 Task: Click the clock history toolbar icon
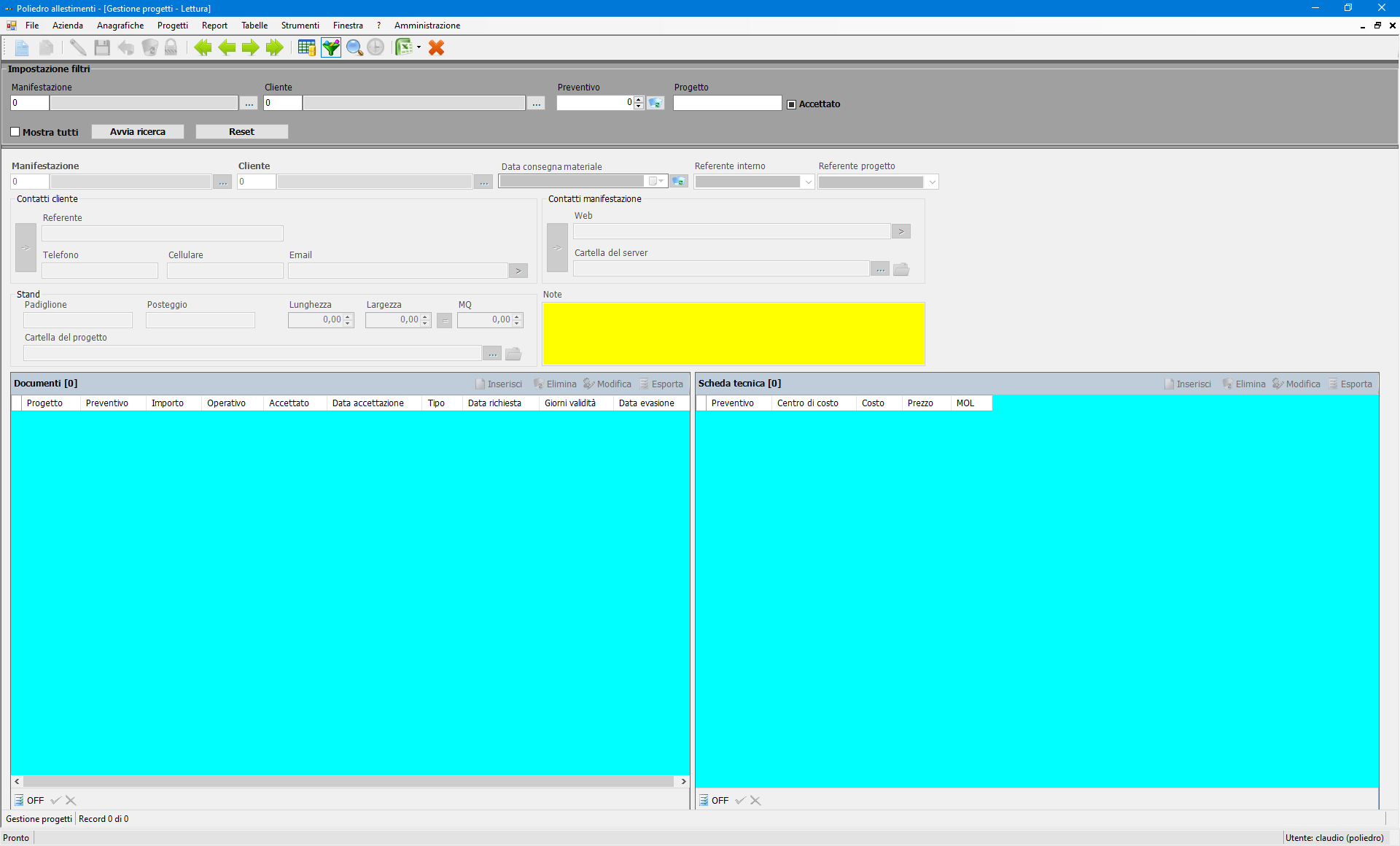coord(376,47)
